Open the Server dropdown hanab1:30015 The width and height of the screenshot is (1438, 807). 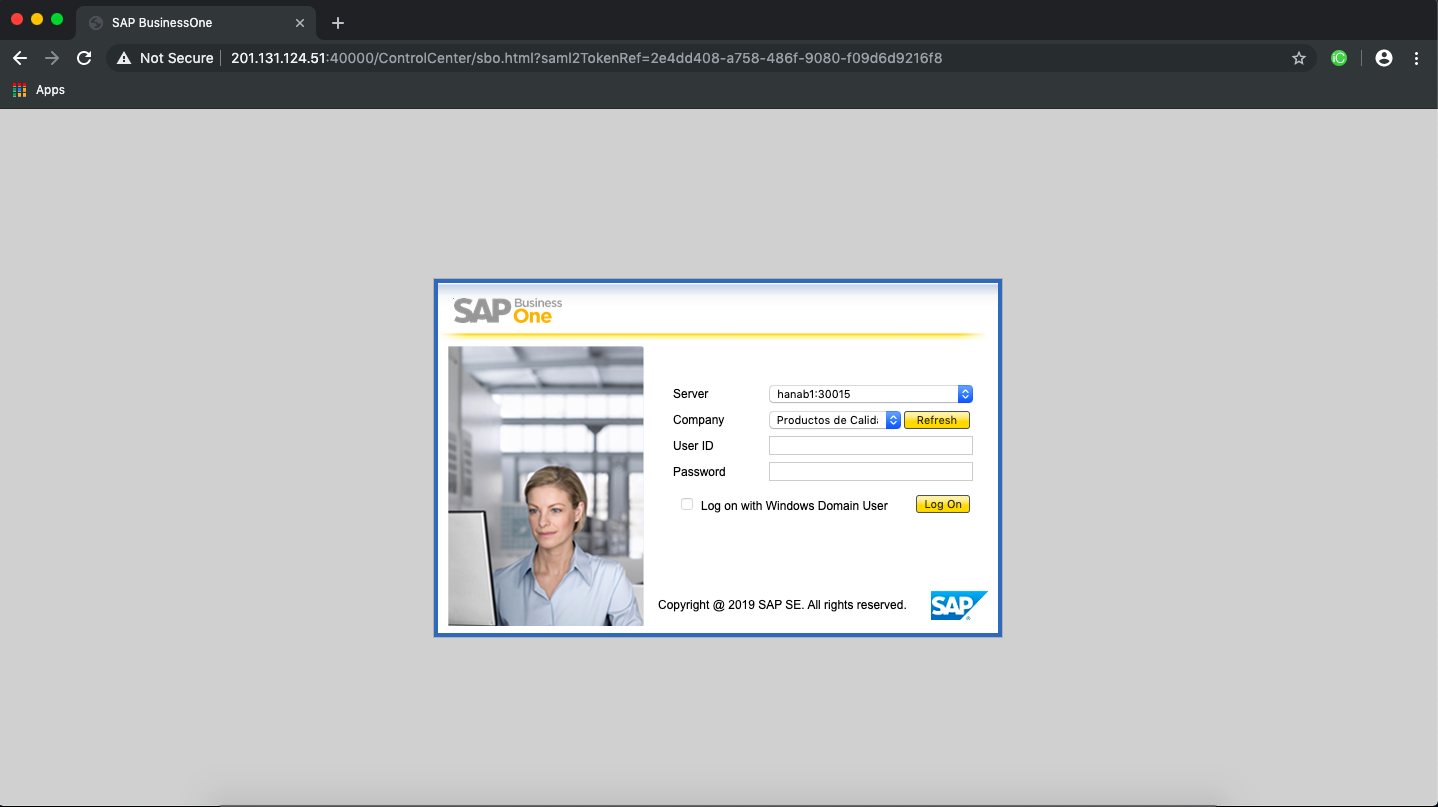point(871,394)
